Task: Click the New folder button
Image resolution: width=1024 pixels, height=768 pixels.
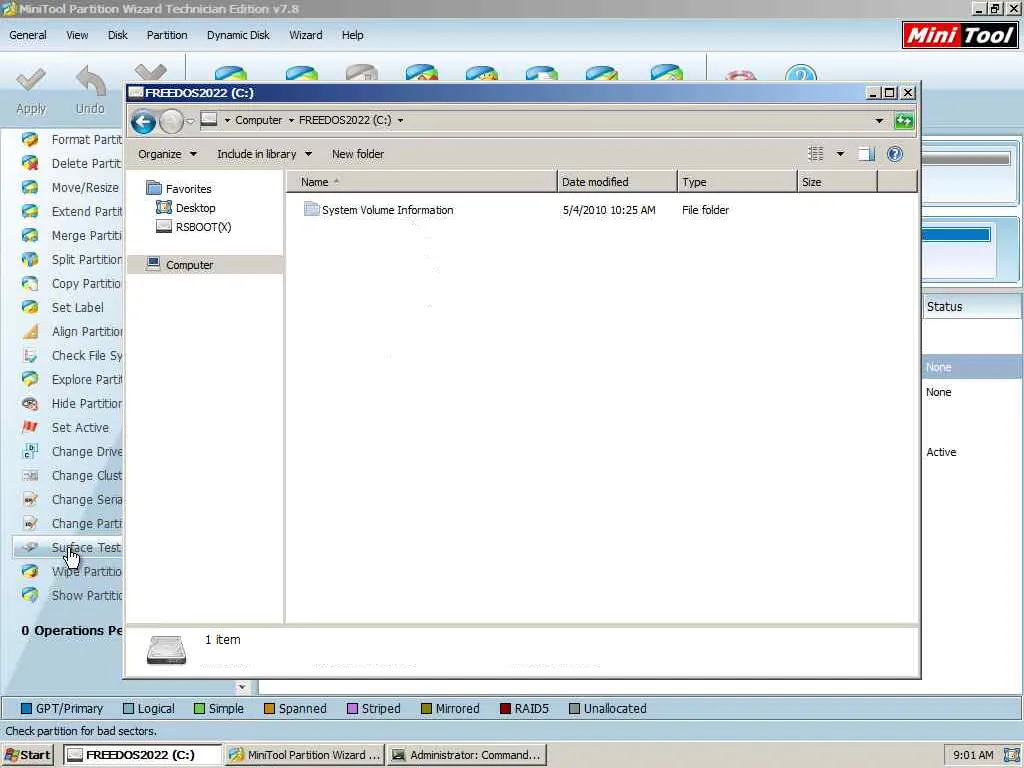Action: coord(357,154)
